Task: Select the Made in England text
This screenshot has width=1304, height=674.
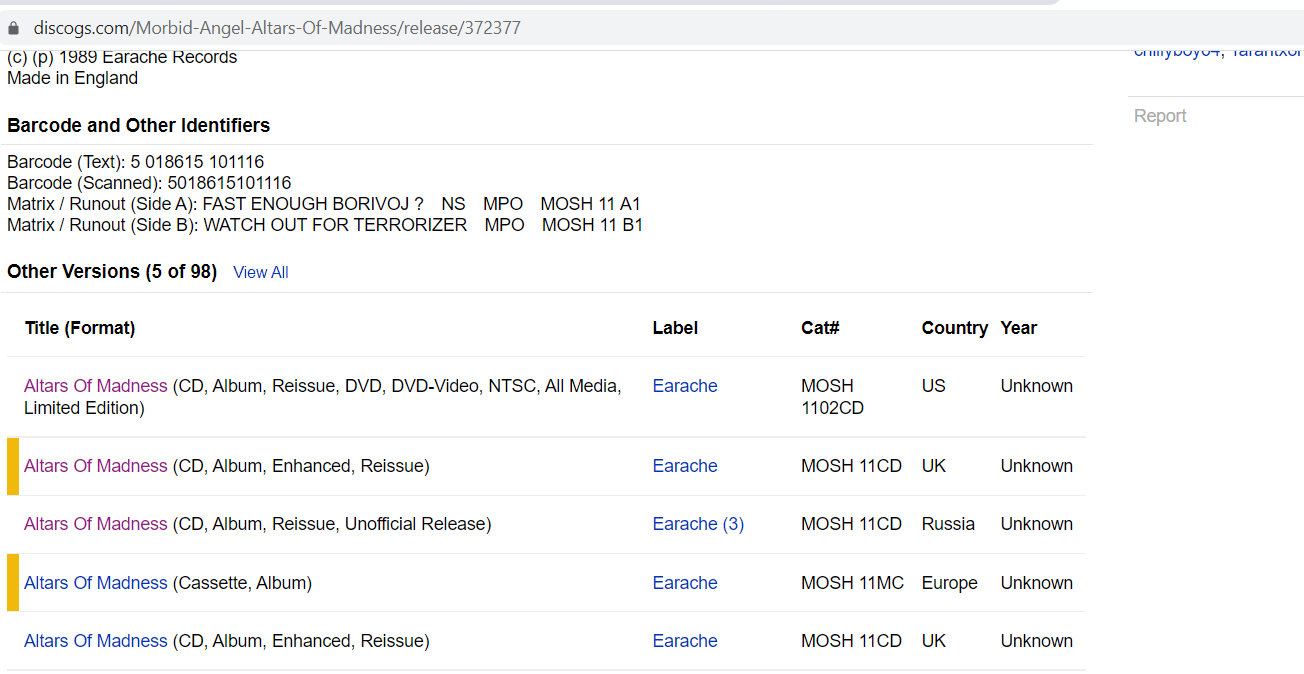Action: coord(73,78)
